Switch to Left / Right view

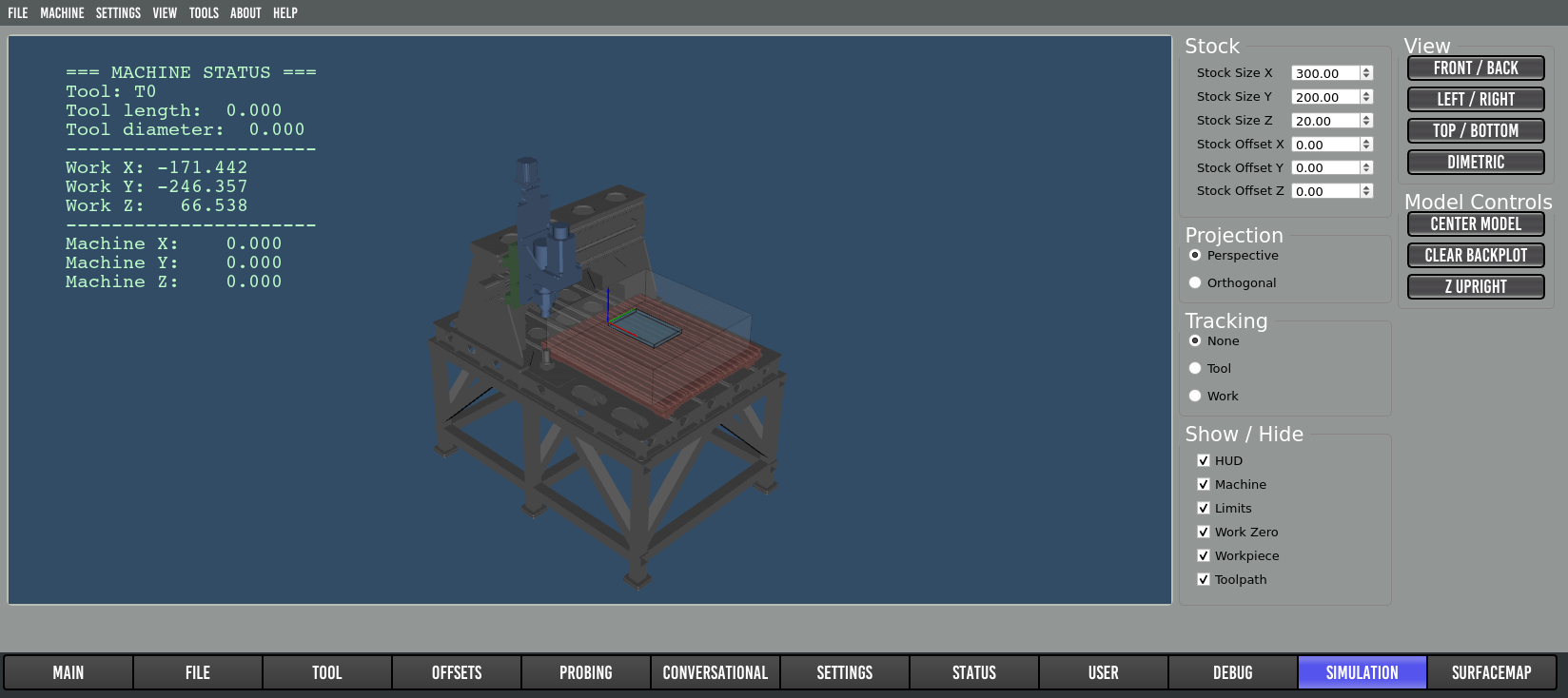tap(1475, 100)
